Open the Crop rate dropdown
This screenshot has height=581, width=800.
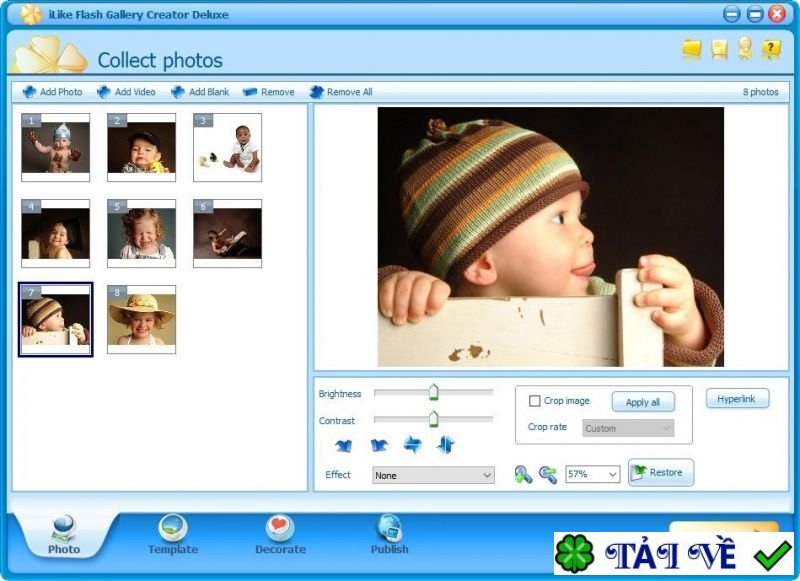coord(627,427)
